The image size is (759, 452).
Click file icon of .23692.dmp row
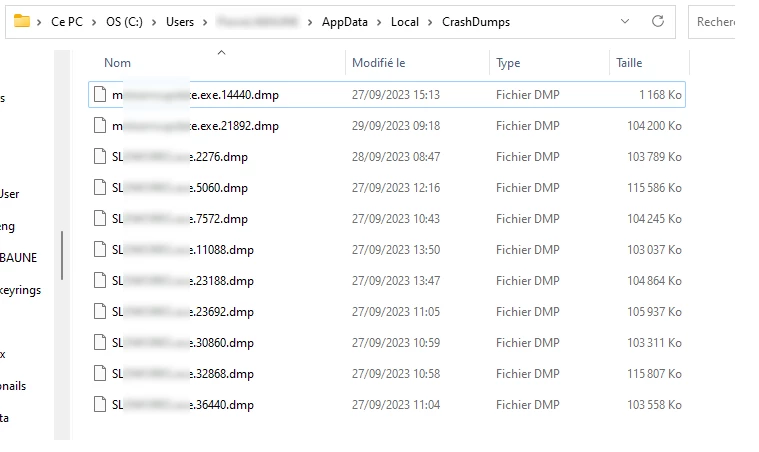point(100,311)
